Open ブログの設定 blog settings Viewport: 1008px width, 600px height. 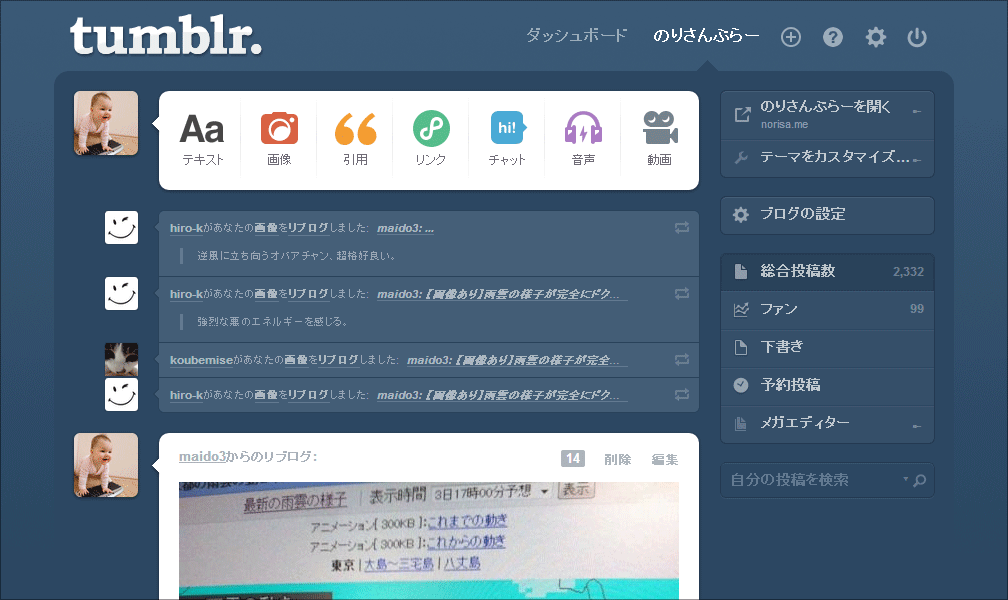coord(827,215)
